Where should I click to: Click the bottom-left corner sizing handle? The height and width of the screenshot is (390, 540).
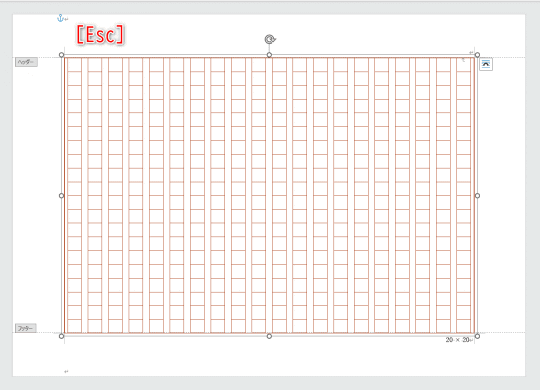tap(61, 336)
